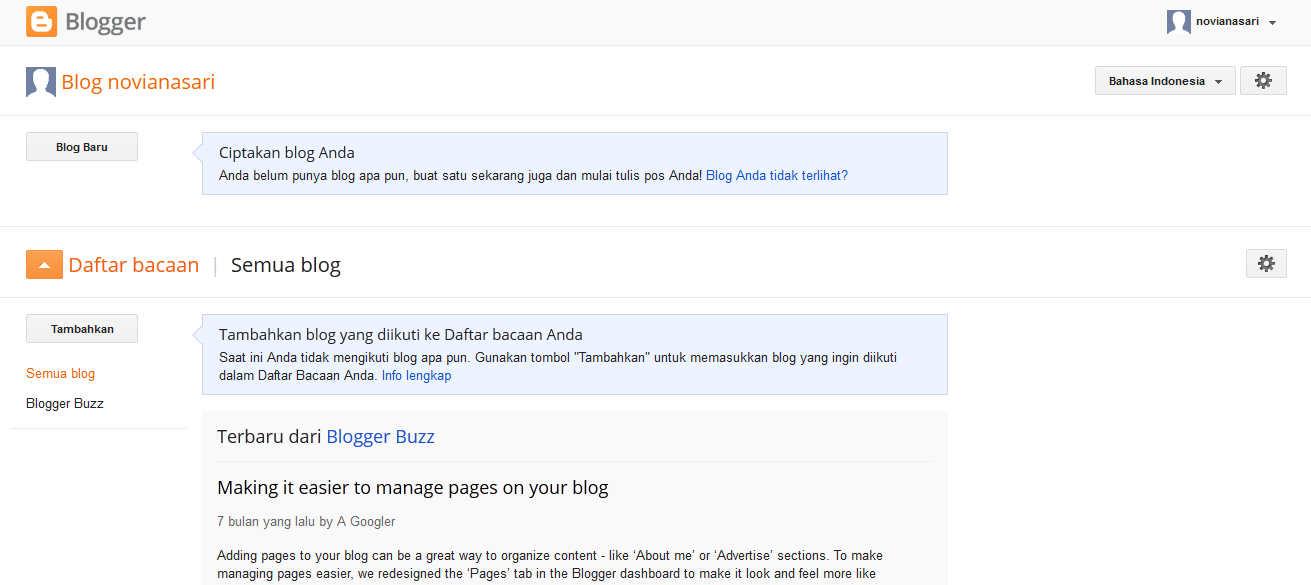Open the Daftar bacaan settings gear
This screenshot has width=1311, height=585.
pyautogui.click(x=1266, y=264)
